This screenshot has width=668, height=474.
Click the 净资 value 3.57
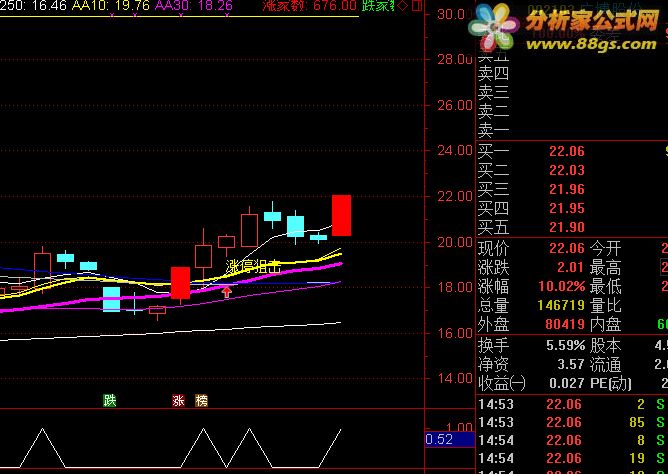click(x=570, y=365)
